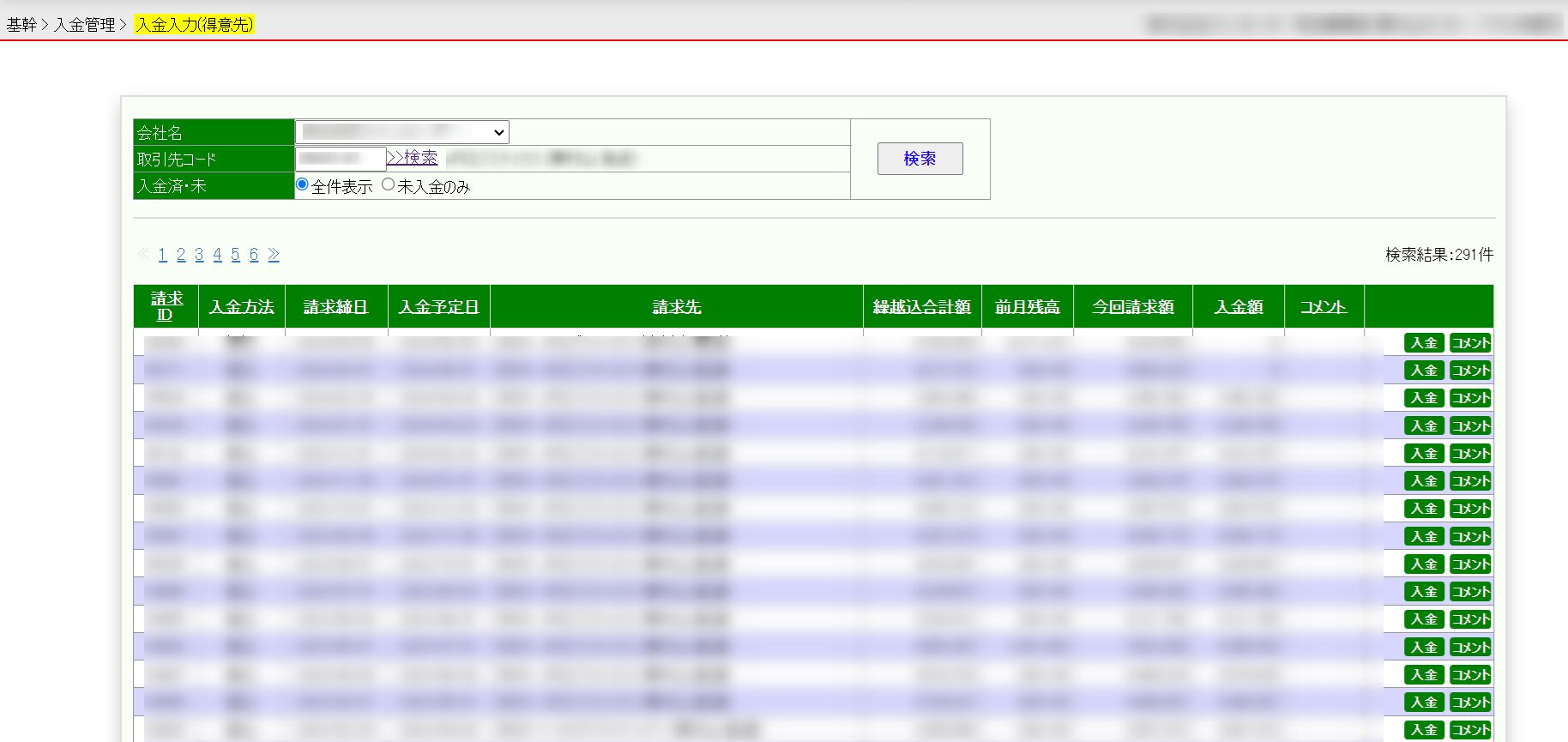Sort by 前月残高 column header

tap(1028, 307)
